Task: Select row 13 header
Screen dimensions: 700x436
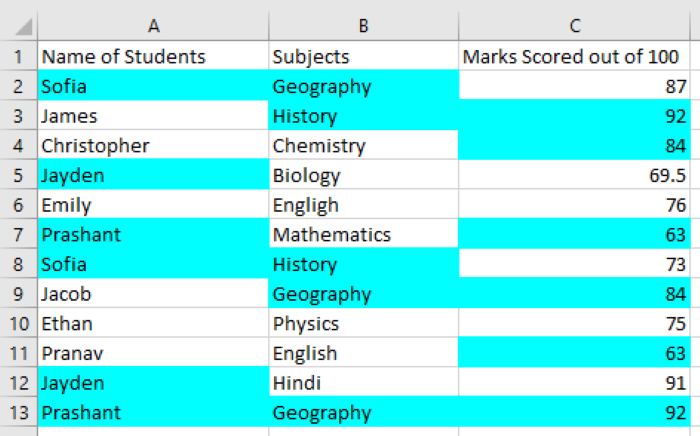Action: pos(18,413)
